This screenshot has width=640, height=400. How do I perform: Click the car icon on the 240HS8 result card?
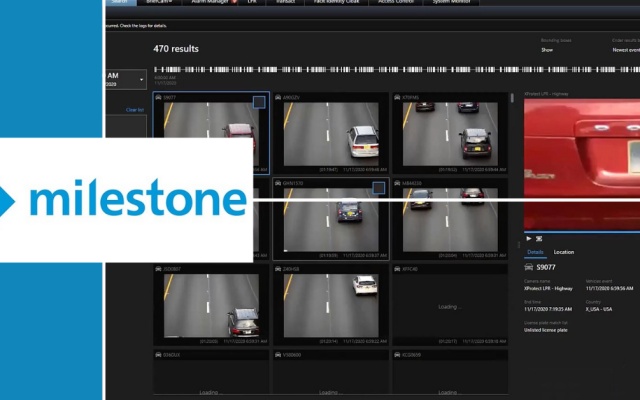[278, 269]
